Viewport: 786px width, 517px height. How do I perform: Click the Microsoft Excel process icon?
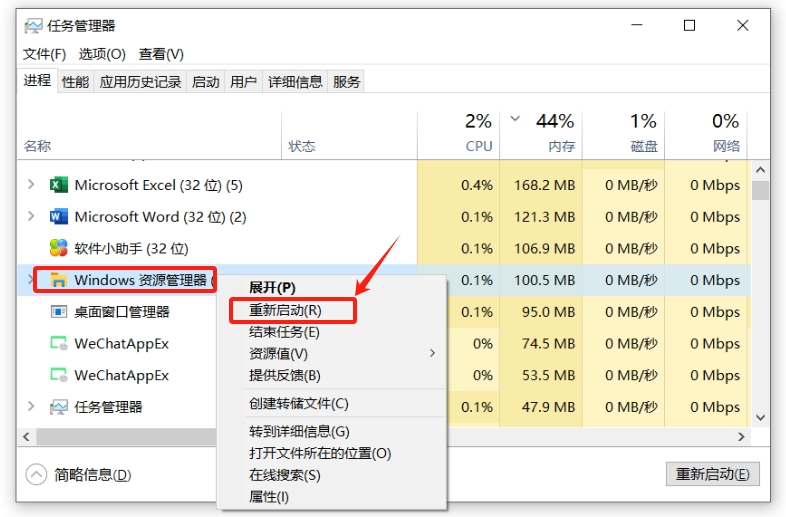[58, 185]
